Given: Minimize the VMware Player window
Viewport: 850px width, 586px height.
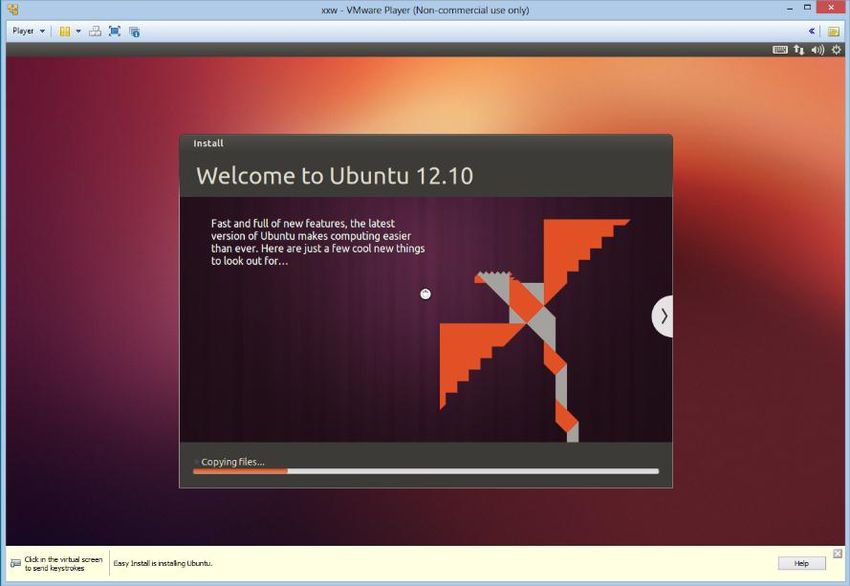Looking at the screenshot, I should point(790,9).
